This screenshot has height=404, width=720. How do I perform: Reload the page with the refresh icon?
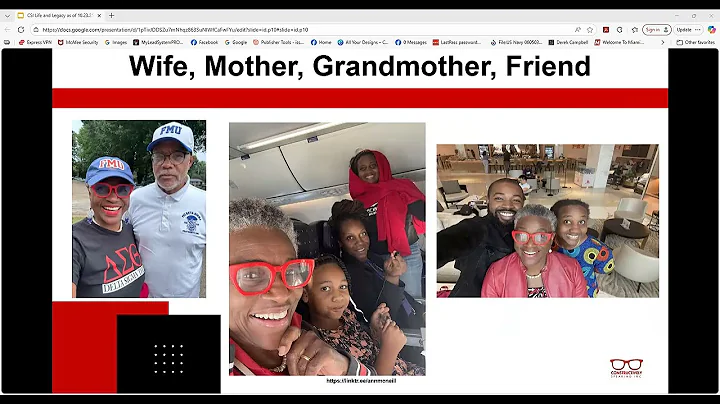point(21,29)
